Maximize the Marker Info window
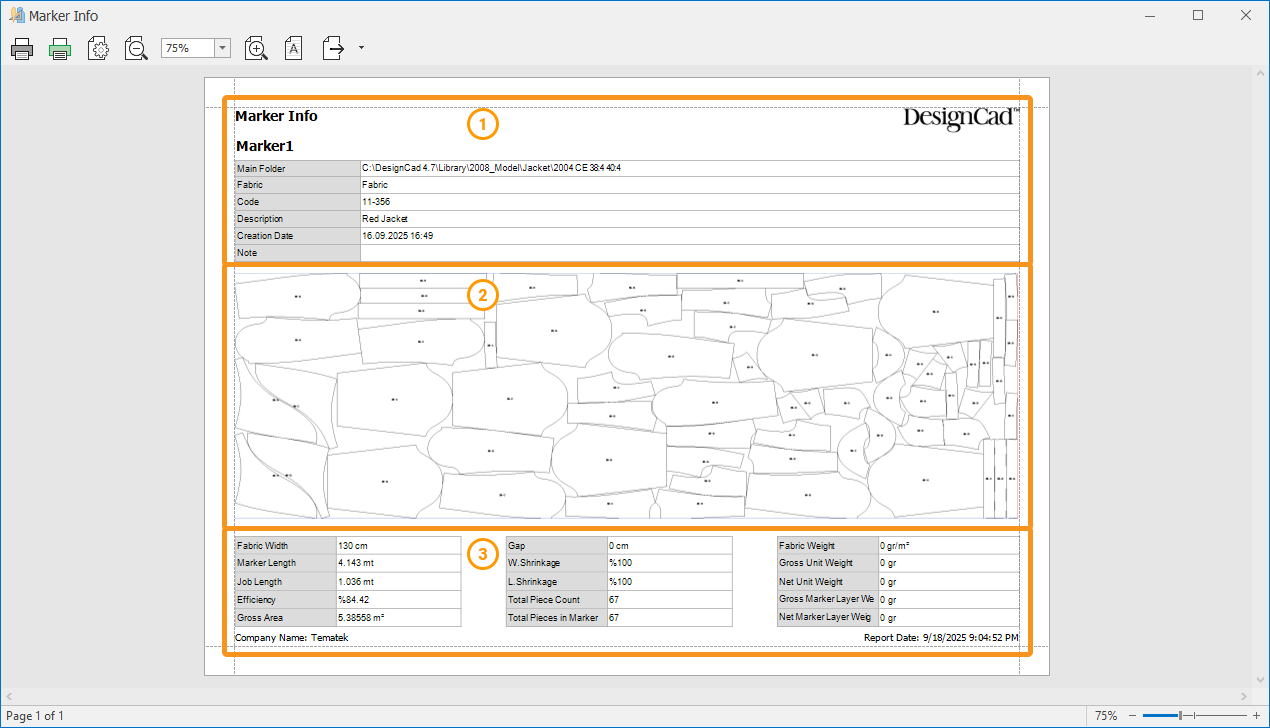The width and height of the screenshot is (1270, 728). click(1198, 16)
